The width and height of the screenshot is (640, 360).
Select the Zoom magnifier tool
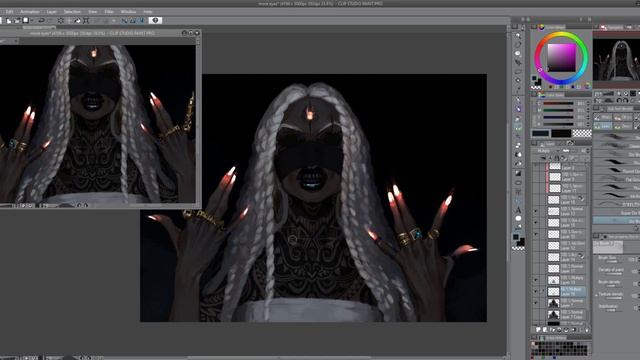pos(518,36)
